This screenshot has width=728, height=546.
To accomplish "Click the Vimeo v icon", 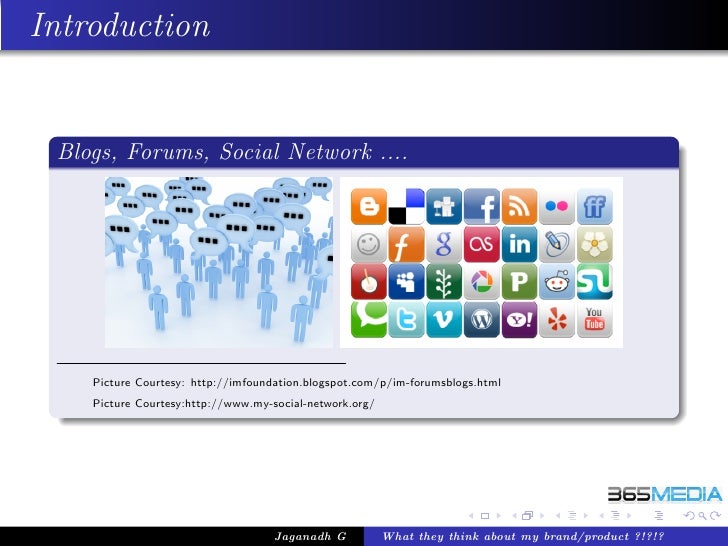I will click(x=444, y=319).
